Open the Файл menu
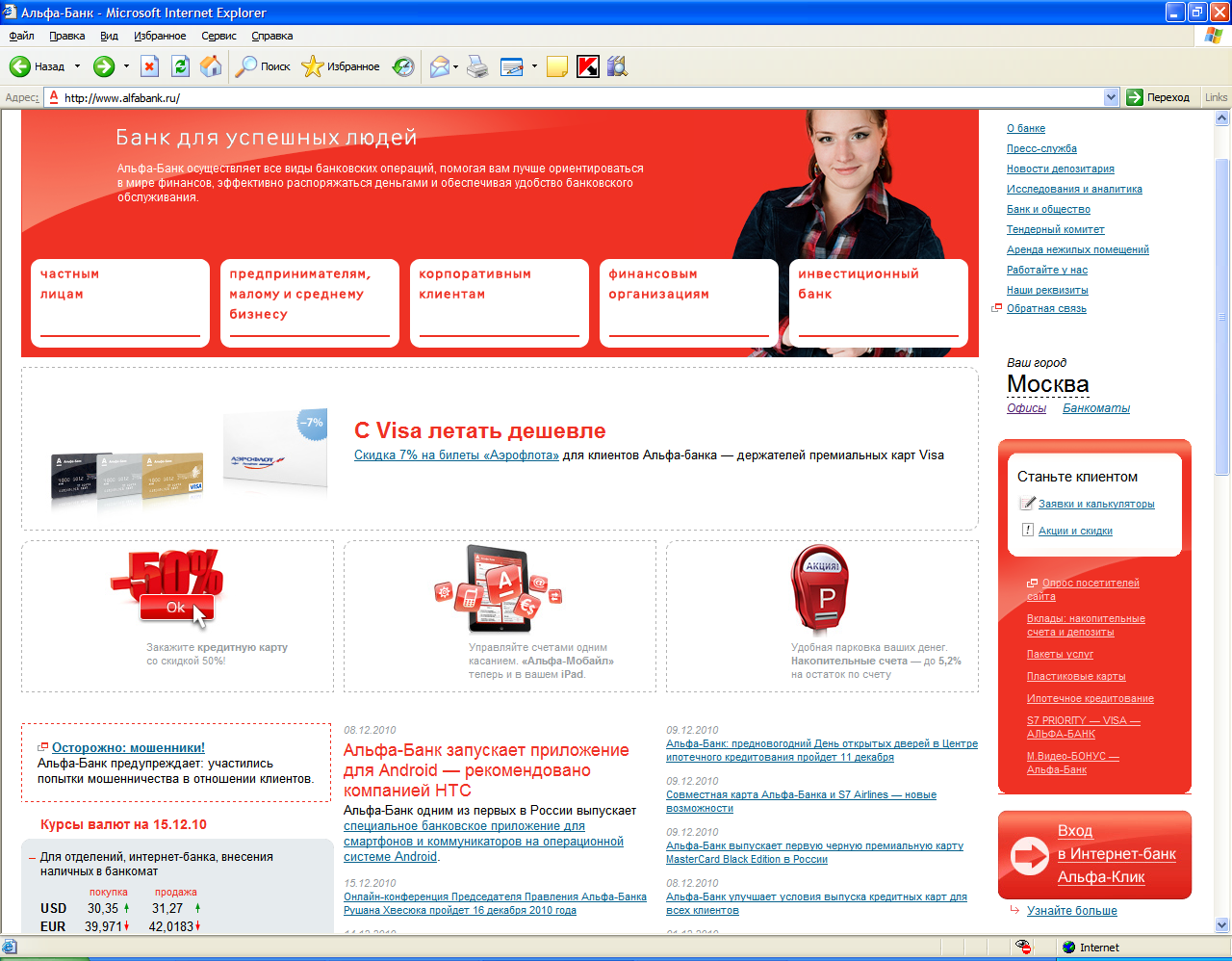Image resolution: width=1232 pixels, height=961 pixels. click(x=21, y=36)
